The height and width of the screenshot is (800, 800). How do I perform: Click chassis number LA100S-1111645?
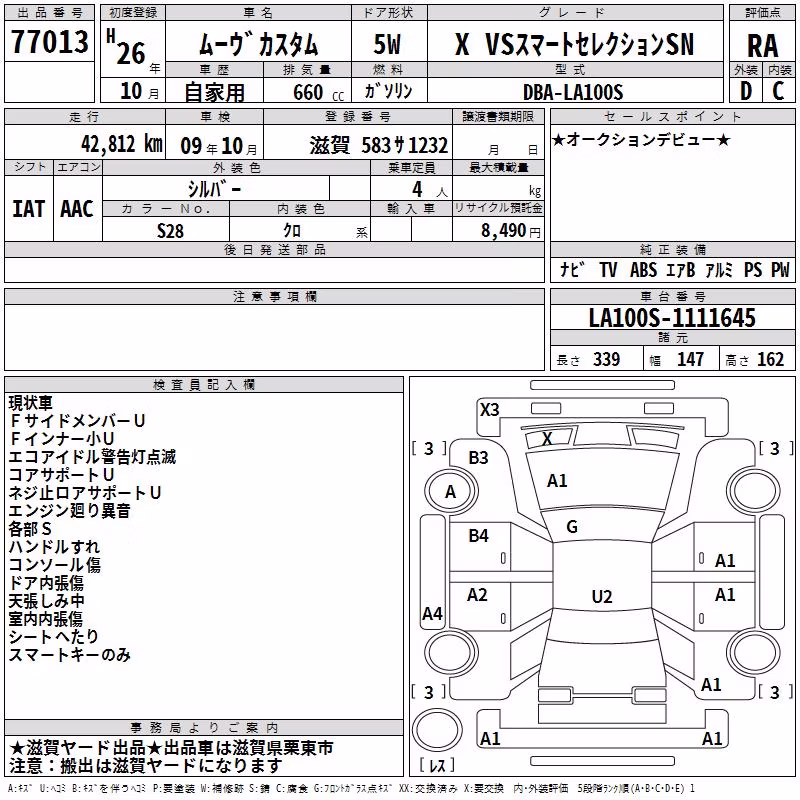click(x=672, y=317)
